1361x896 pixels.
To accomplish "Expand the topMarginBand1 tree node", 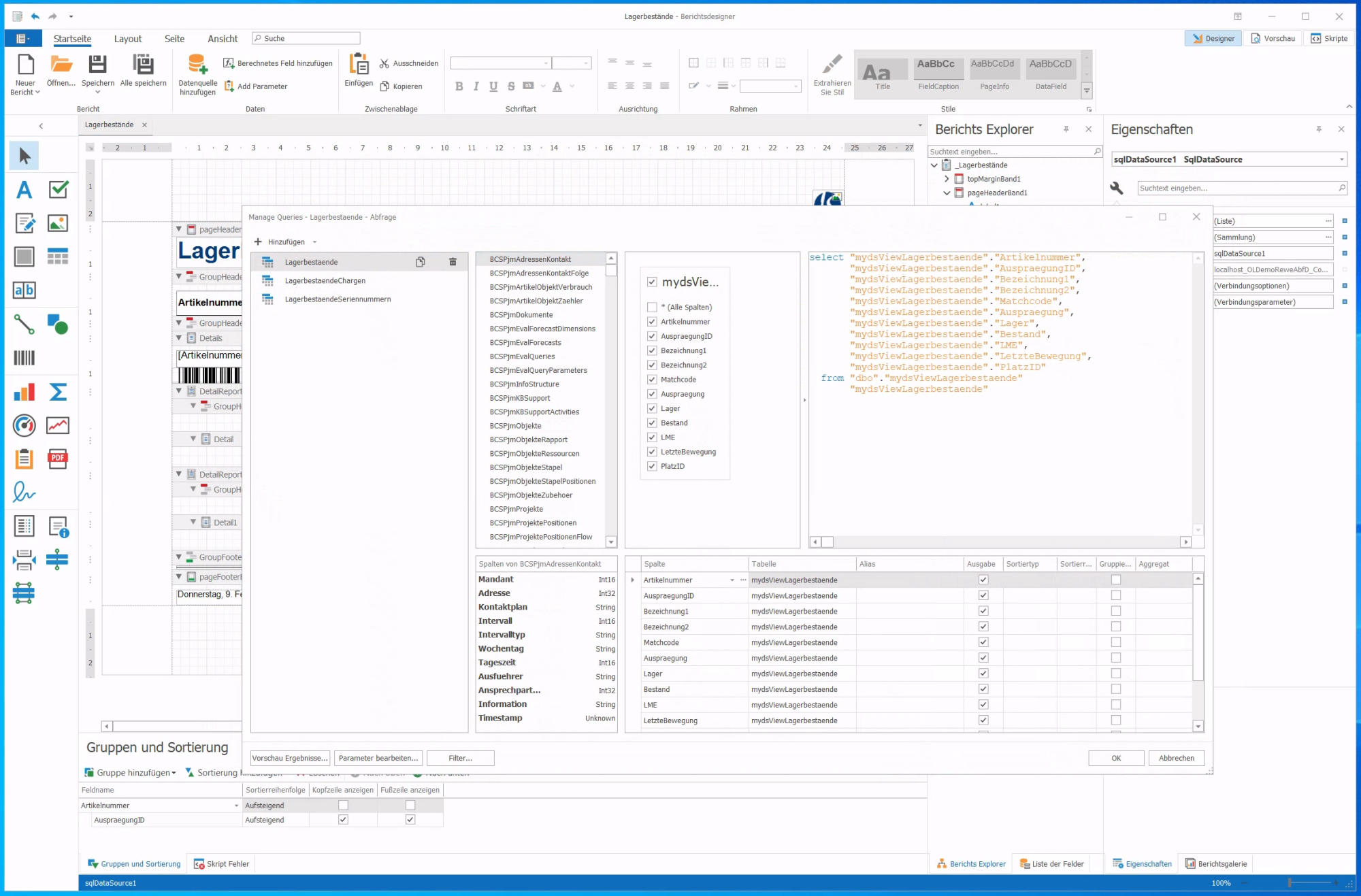I will pyautogui.click(x=947, y=179).
